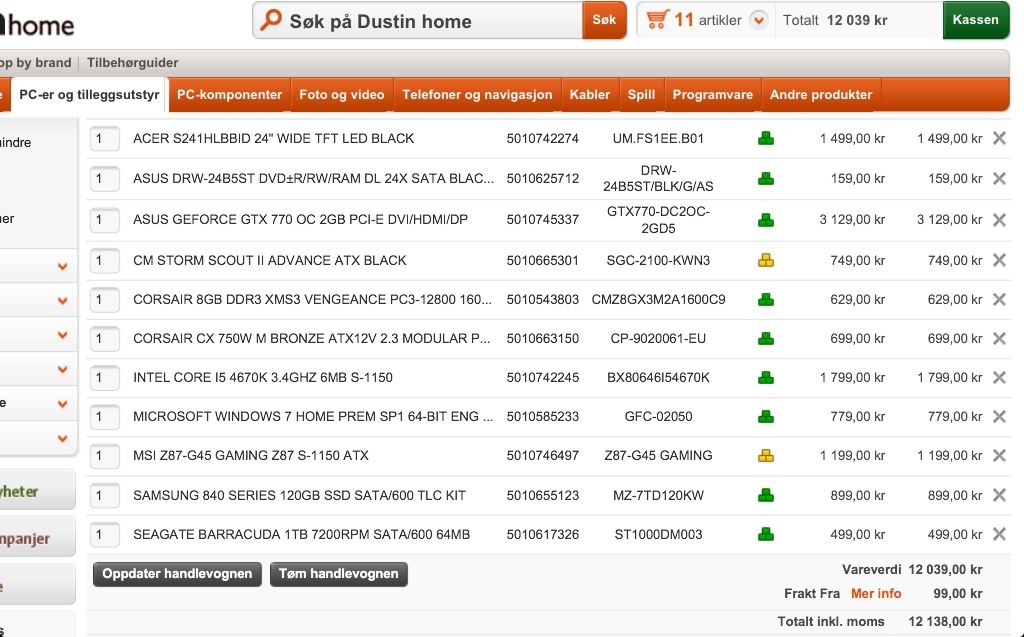Open the PC-komponenter tab
Viewport: 1024px width, 637px height.
[x=229, y=95]
